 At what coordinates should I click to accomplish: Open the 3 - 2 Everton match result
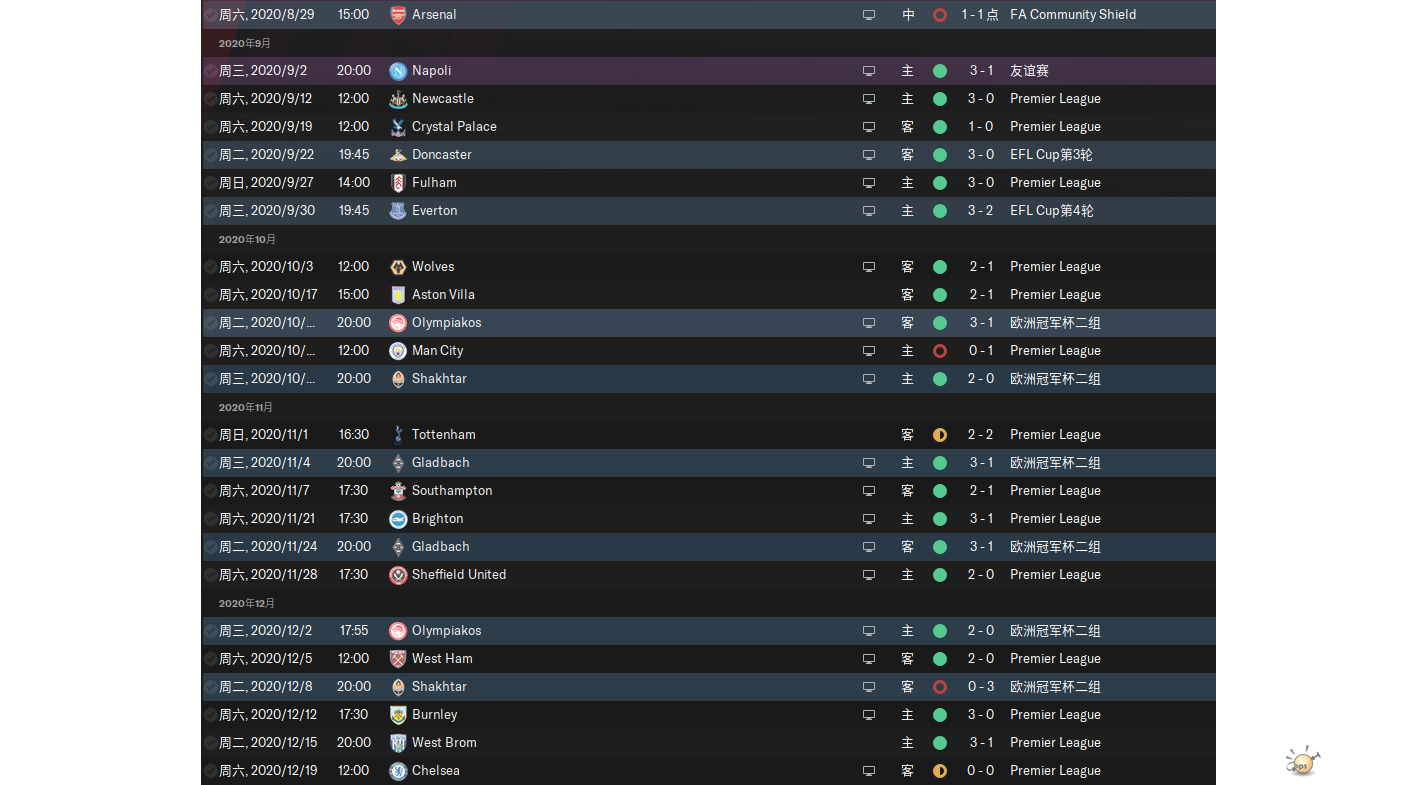[x=981, y=211]
